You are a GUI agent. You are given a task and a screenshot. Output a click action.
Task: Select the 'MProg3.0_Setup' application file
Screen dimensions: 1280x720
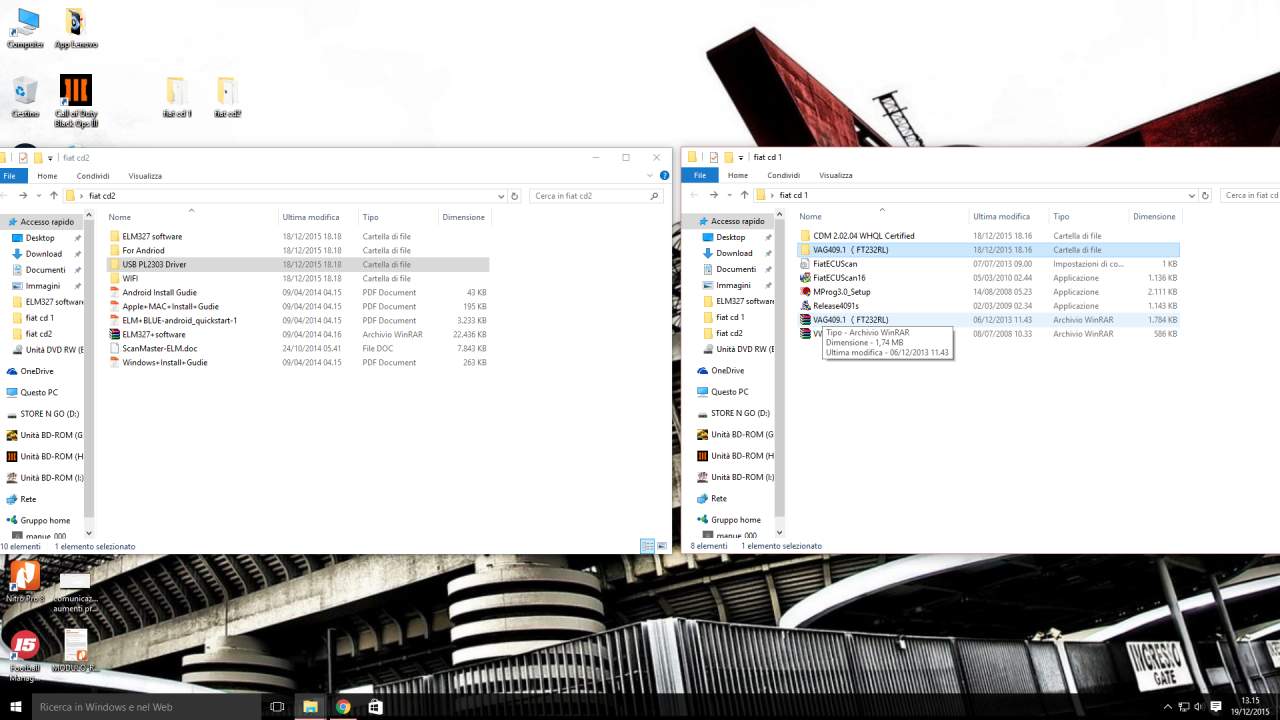click(988, 292)
